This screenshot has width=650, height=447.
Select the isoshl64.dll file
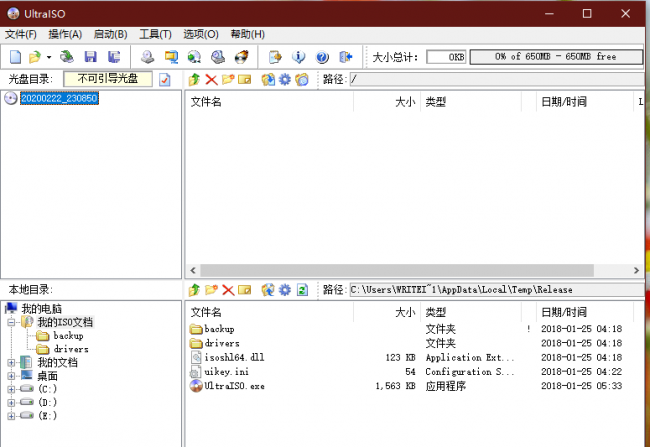point(234,357)
